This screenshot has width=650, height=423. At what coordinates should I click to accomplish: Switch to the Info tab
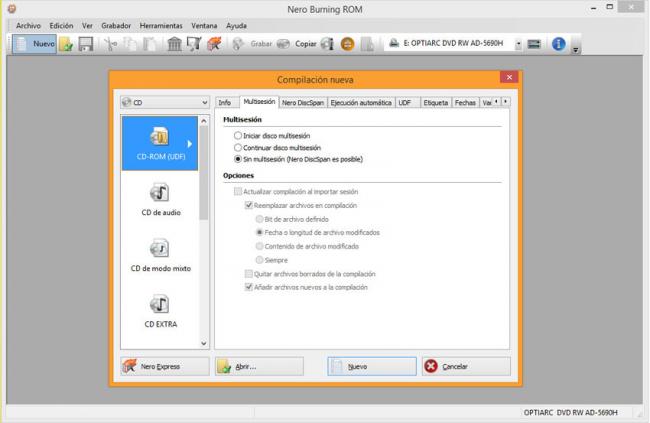(x=225, y=102)
